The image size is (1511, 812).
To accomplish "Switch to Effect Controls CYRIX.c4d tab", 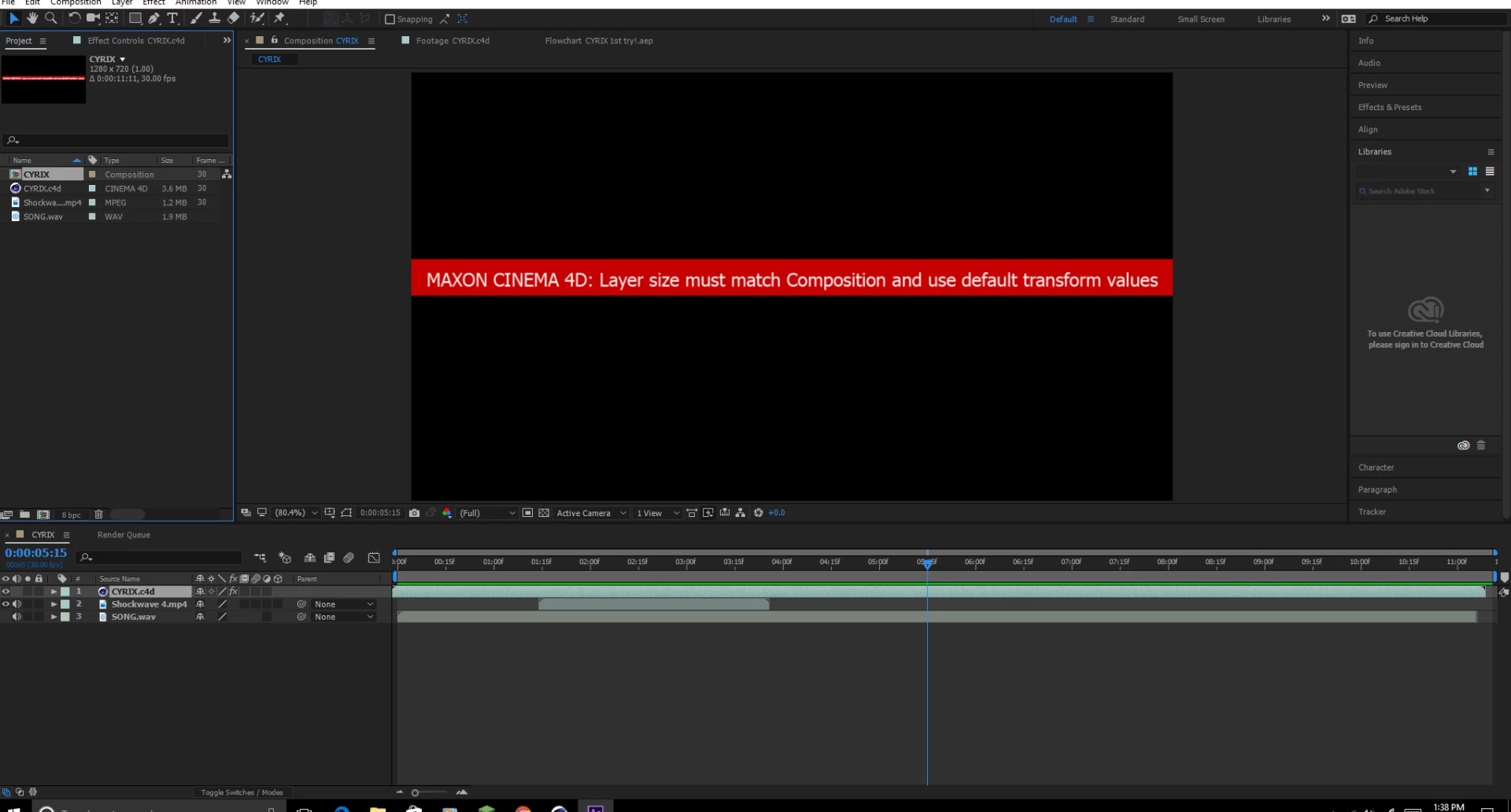I will click(136, 40).
